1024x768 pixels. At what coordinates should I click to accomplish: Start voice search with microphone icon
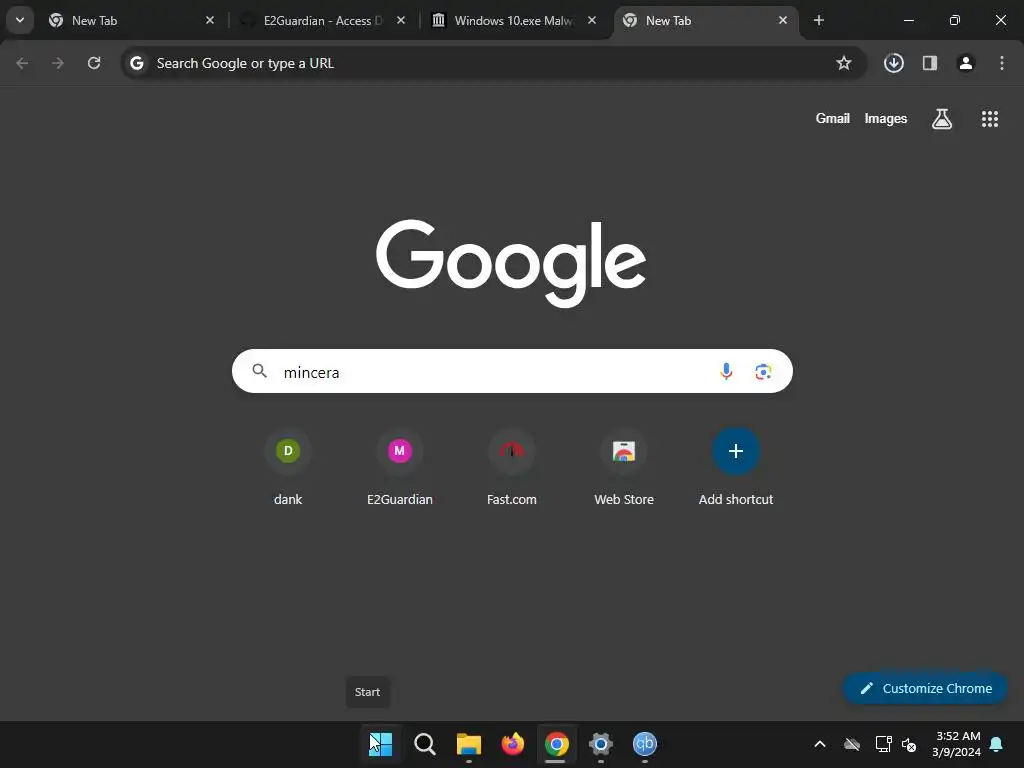point(726,372)
